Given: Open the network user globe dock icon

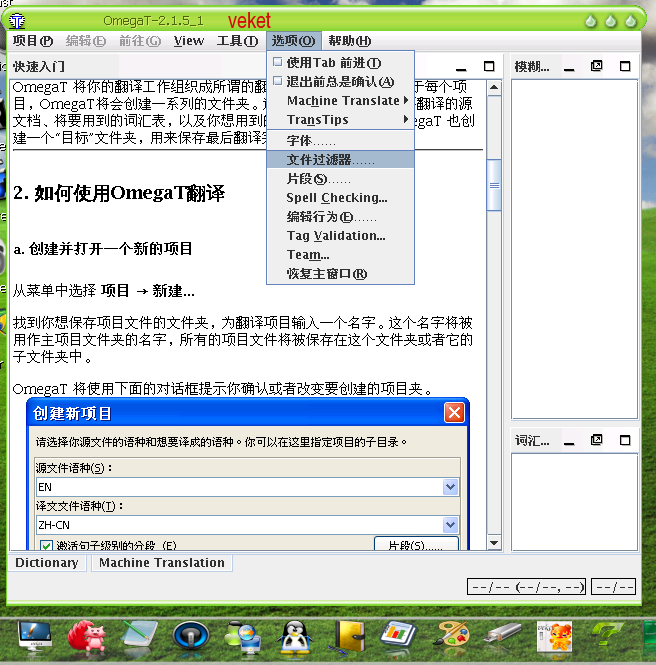Looking at the screenshot, I should [x=242, y=637].
